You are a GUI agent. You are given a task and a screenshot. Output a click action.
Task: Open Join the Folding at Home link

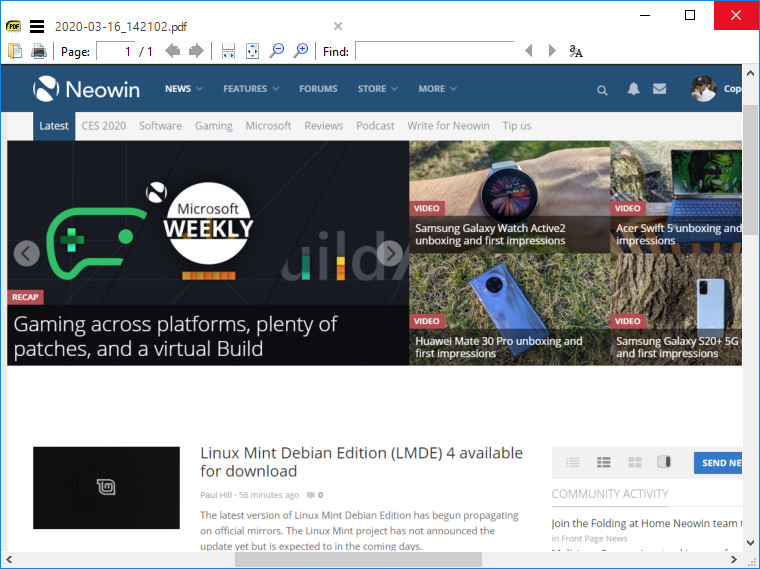(x=647, y=523)
